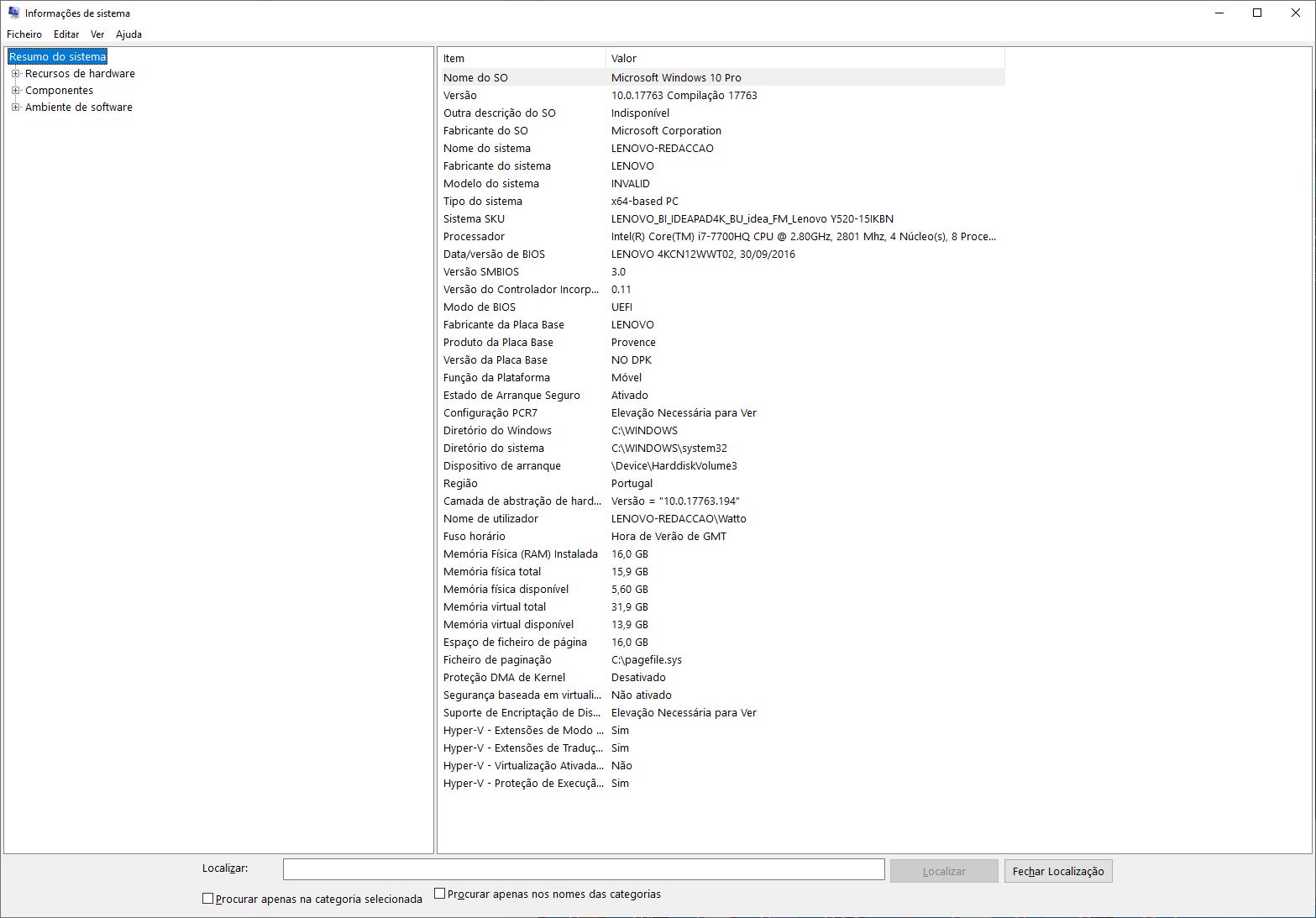Click the System Information app icon in title bar
Image resolution: width=1316 pixels, height=918 pixels.
click(13, 13)
